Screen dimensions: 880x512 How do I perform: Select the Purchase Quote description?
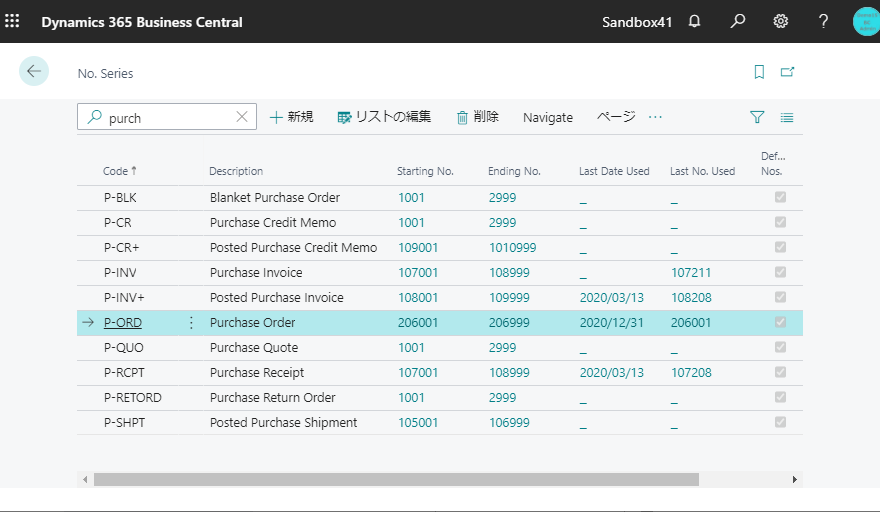254,348
